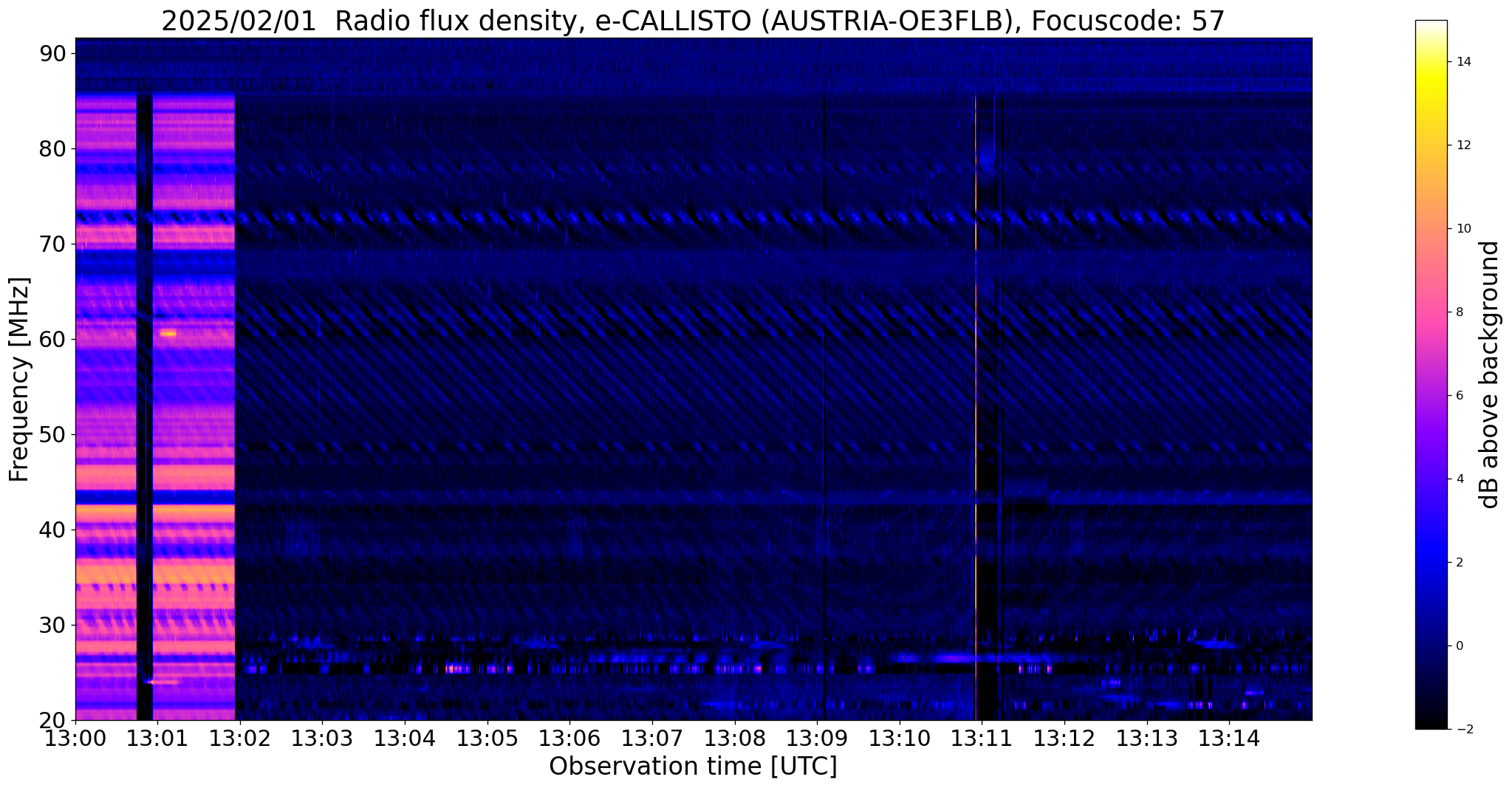Click the 13:02 time tick label
Image resolution: width=1512 pixels, height=788 pixels.
tap(239, 739)
